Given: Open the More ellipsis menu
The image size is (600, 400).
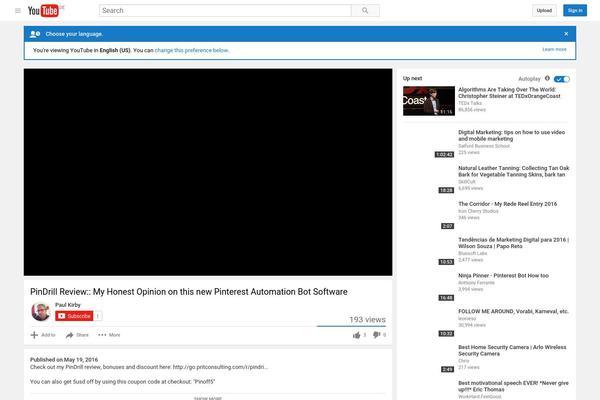Looking at the screenshot, I should pos(109,335).
